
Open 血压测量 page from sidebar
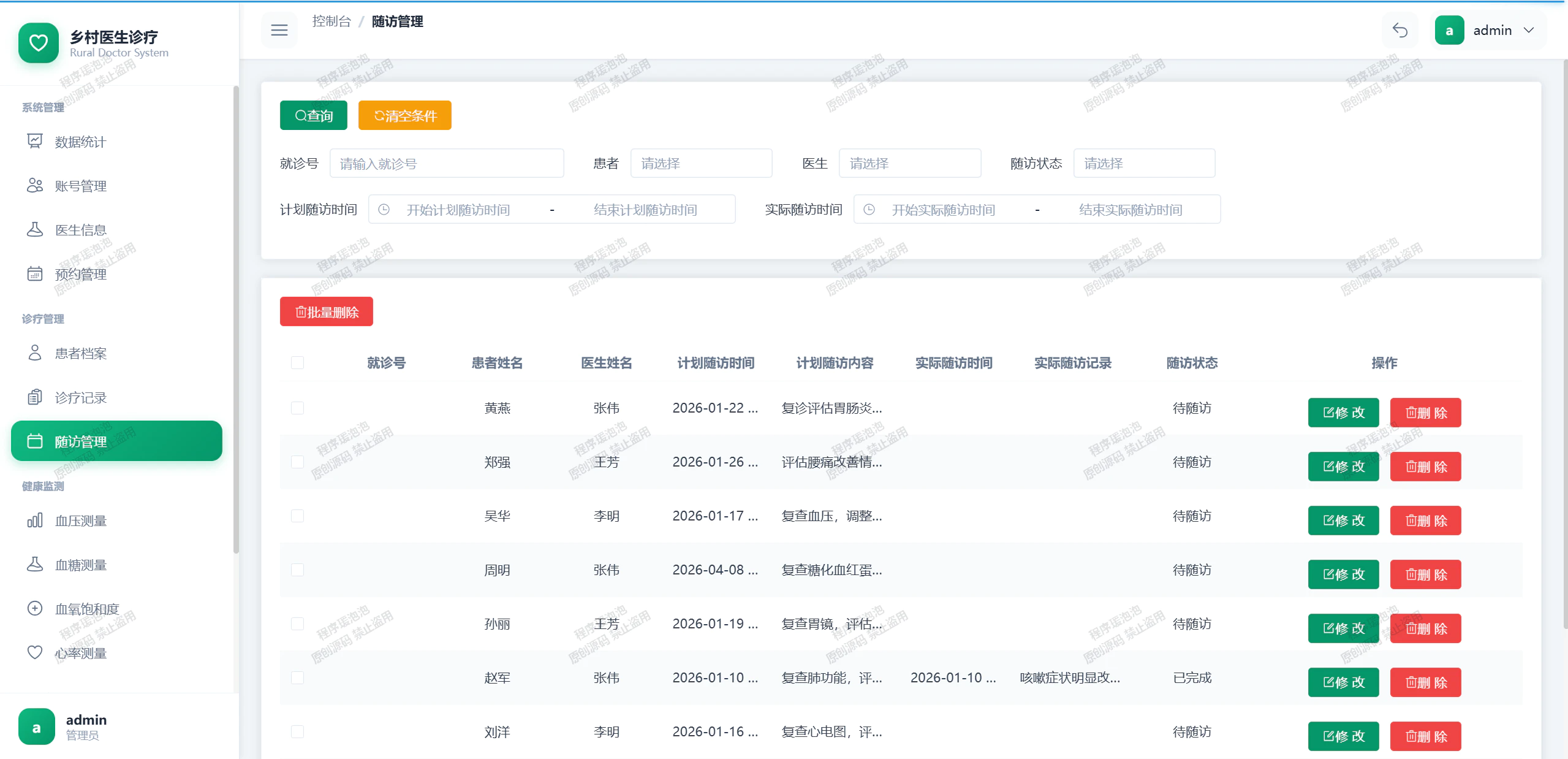tap(116, 521)
